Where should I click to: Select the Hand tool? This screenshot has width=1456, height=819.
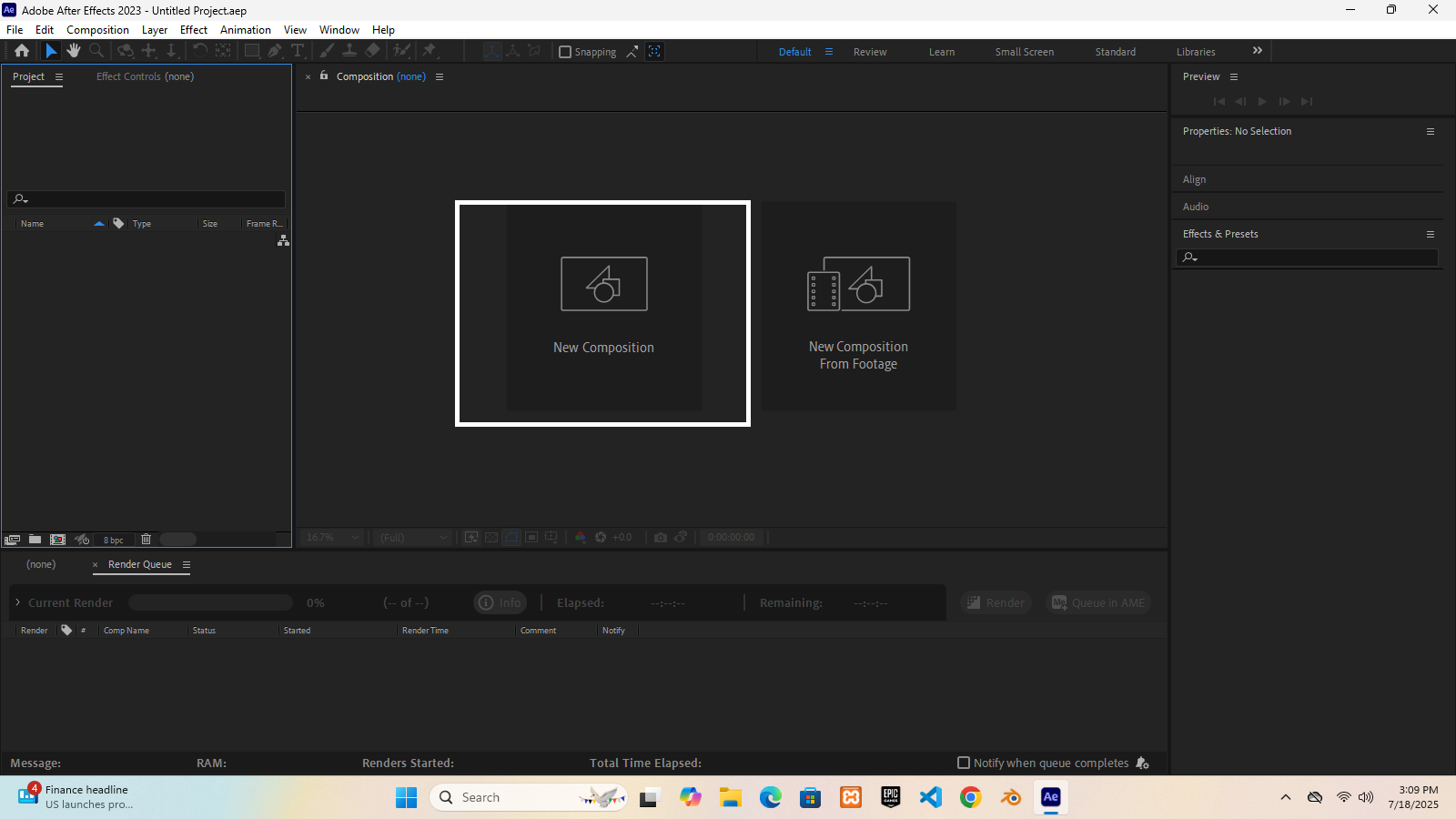[x=74, y=51]
